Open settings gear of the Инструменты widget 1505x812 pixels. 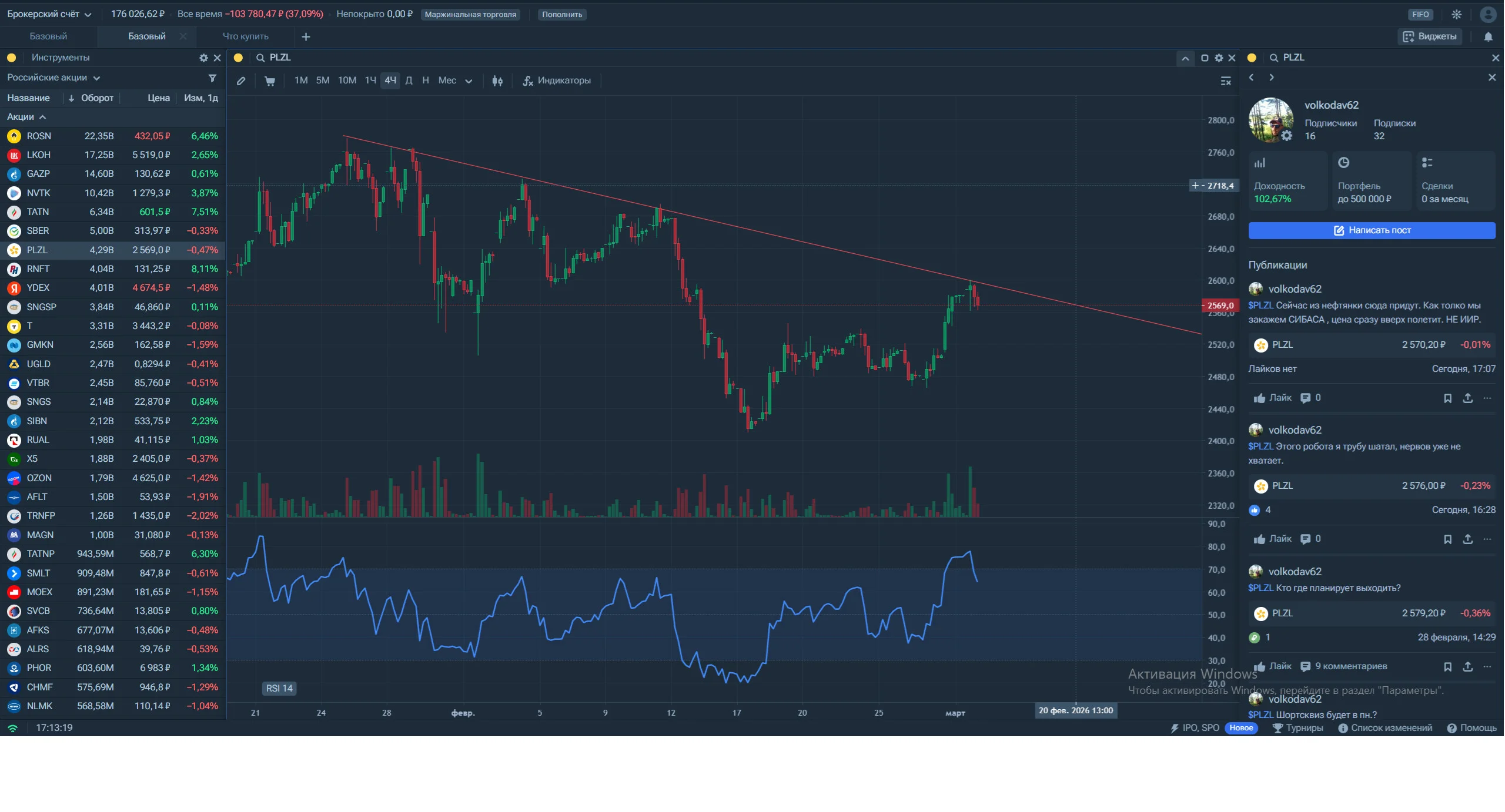(x=203, y=58)
